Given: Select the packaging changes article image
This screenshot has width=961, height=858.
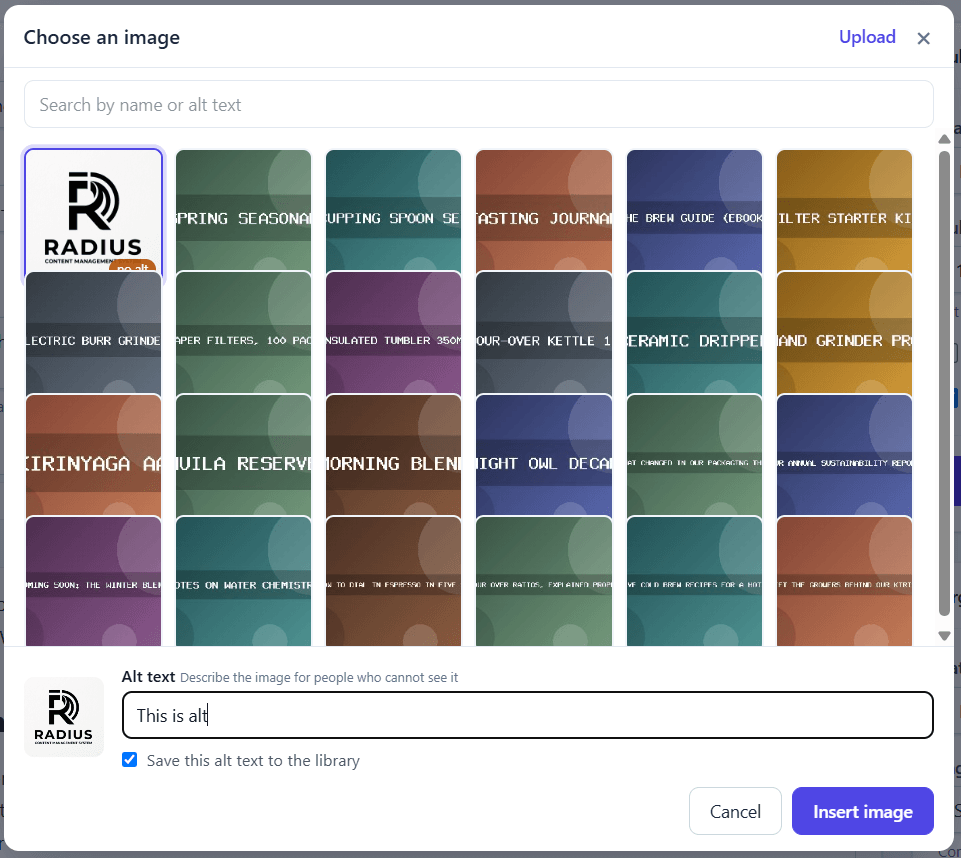Looking at the screenshot, I should [694, 455].
